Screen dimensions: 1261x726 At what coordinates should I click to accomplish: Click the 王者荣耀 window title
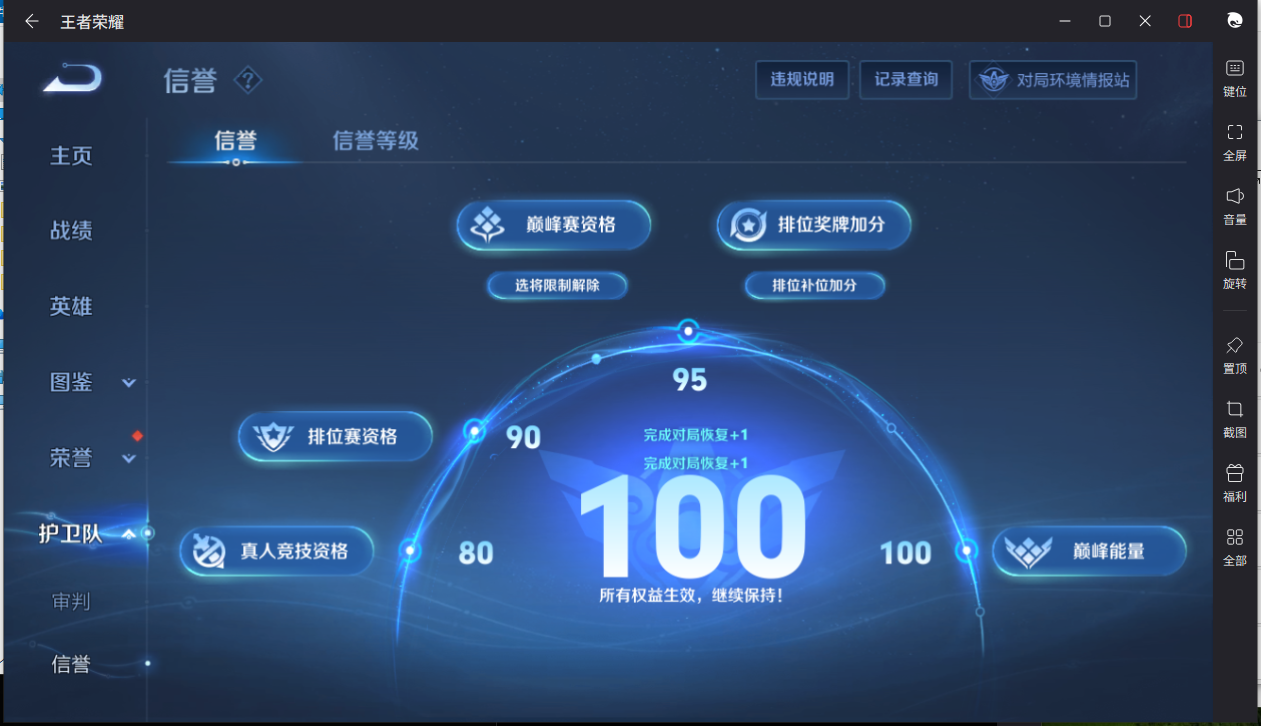coord(92,21)
